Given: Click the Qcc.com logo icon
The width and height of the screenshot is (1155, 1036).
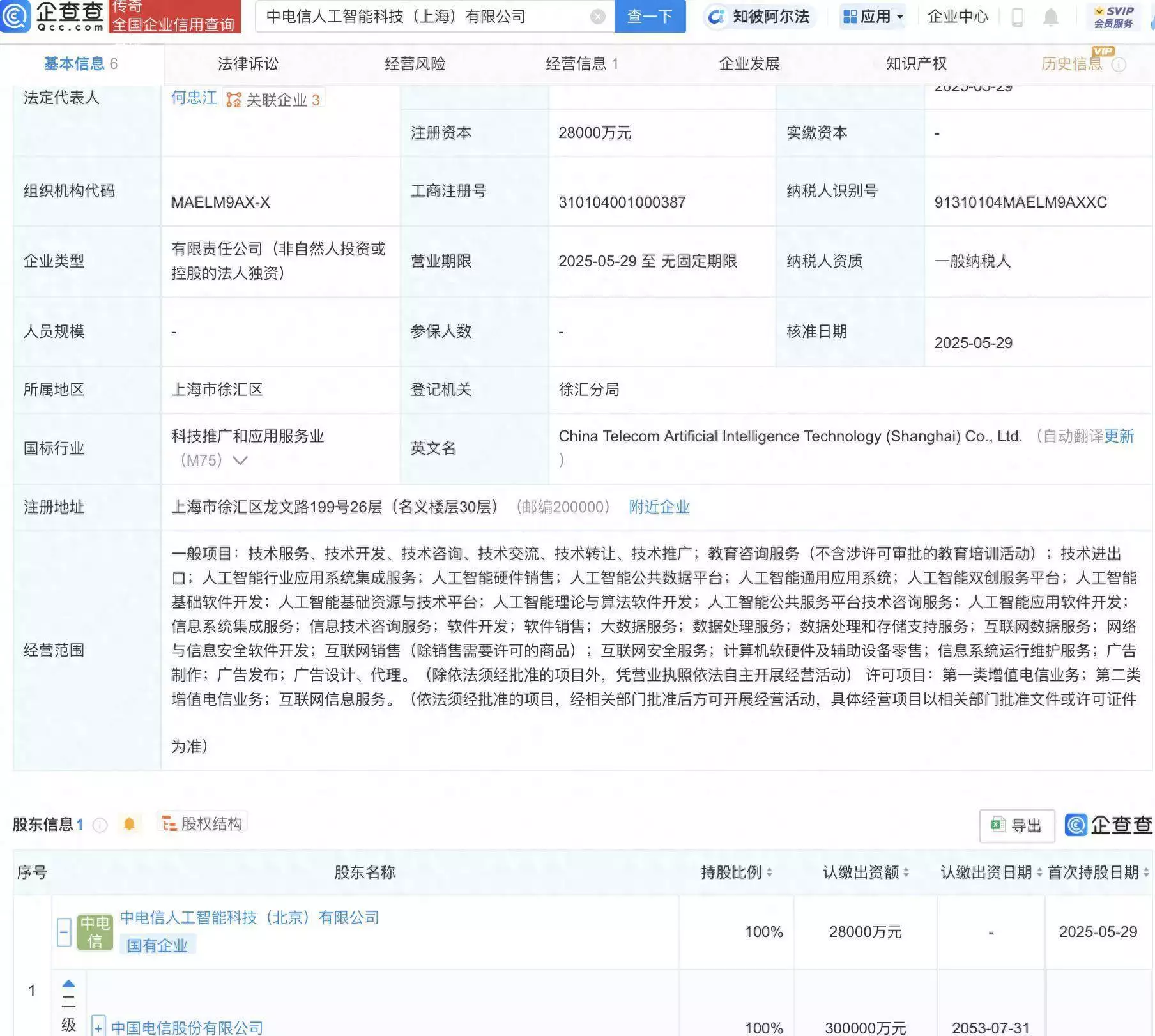Looking at the screenshot, I should (x=15, y=16).
